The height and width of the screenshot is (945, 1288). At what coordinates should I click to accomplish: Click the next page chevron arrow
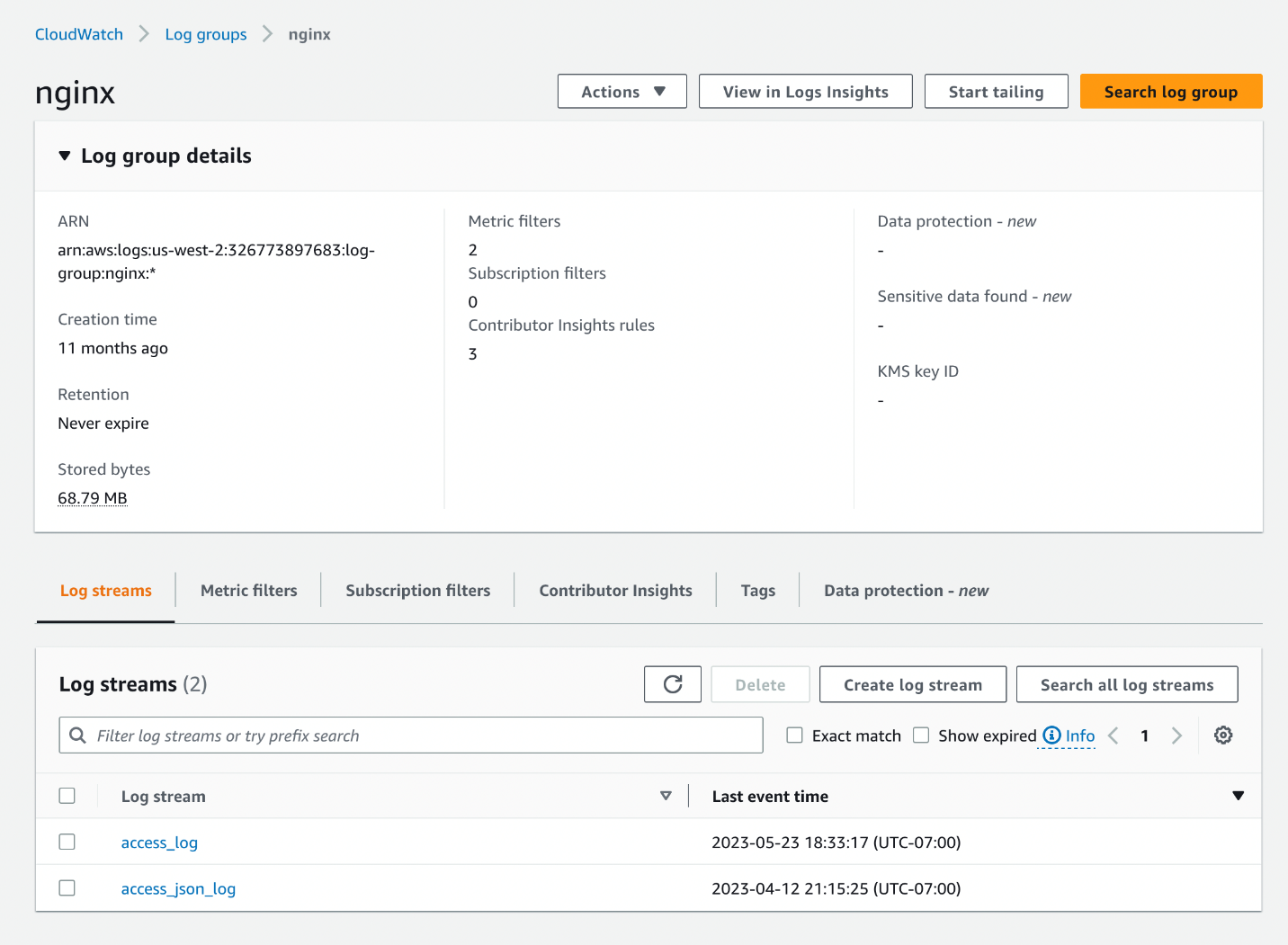[x=1176, y=735]
